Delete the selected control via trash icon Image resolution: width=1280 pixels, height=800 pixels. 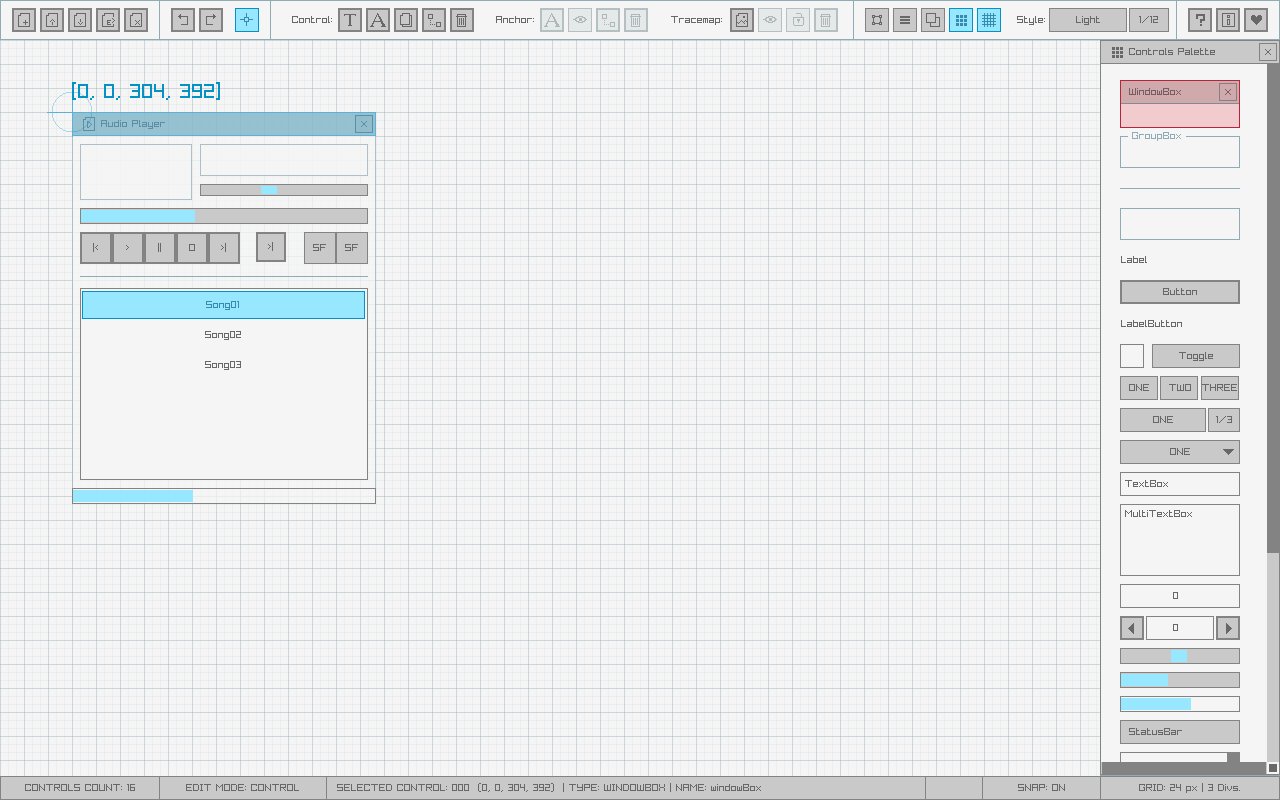(462, 19)
